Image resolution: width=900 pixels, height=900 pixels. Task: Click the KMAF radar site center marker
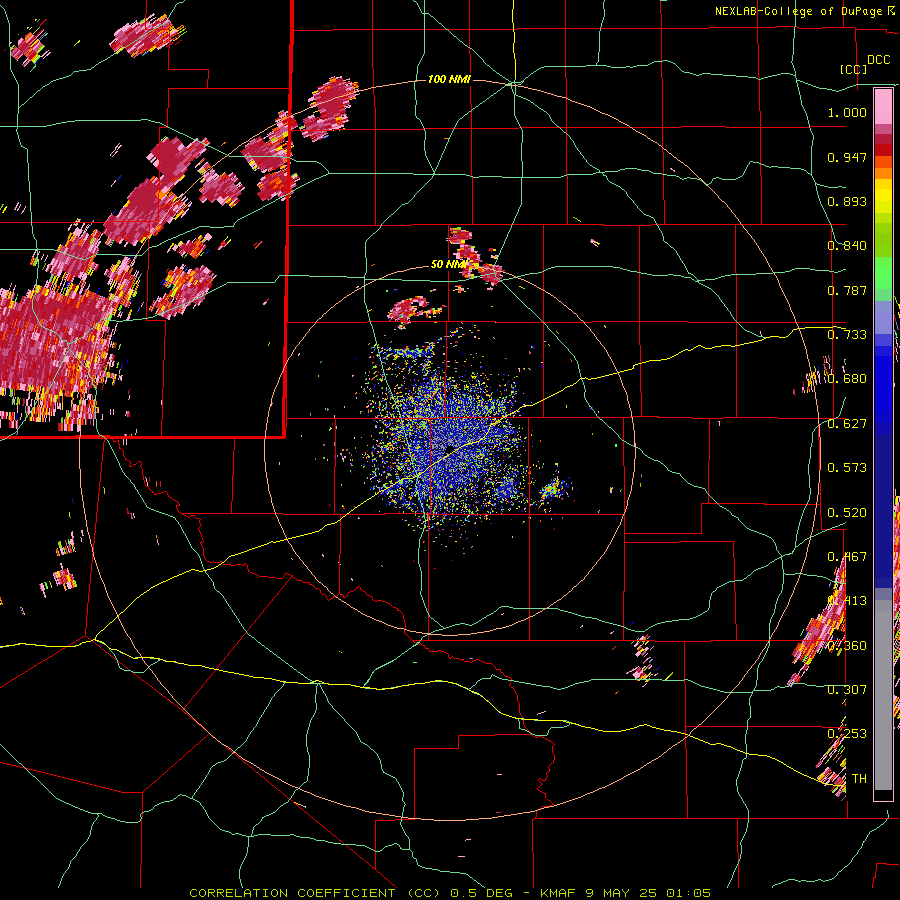[x=450, y=448]
